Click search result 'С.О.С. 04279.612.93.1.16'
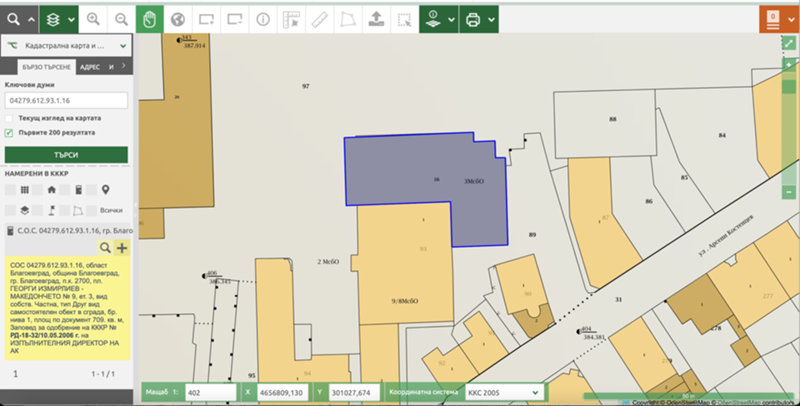The image size is (800, 406). [68, 230]
